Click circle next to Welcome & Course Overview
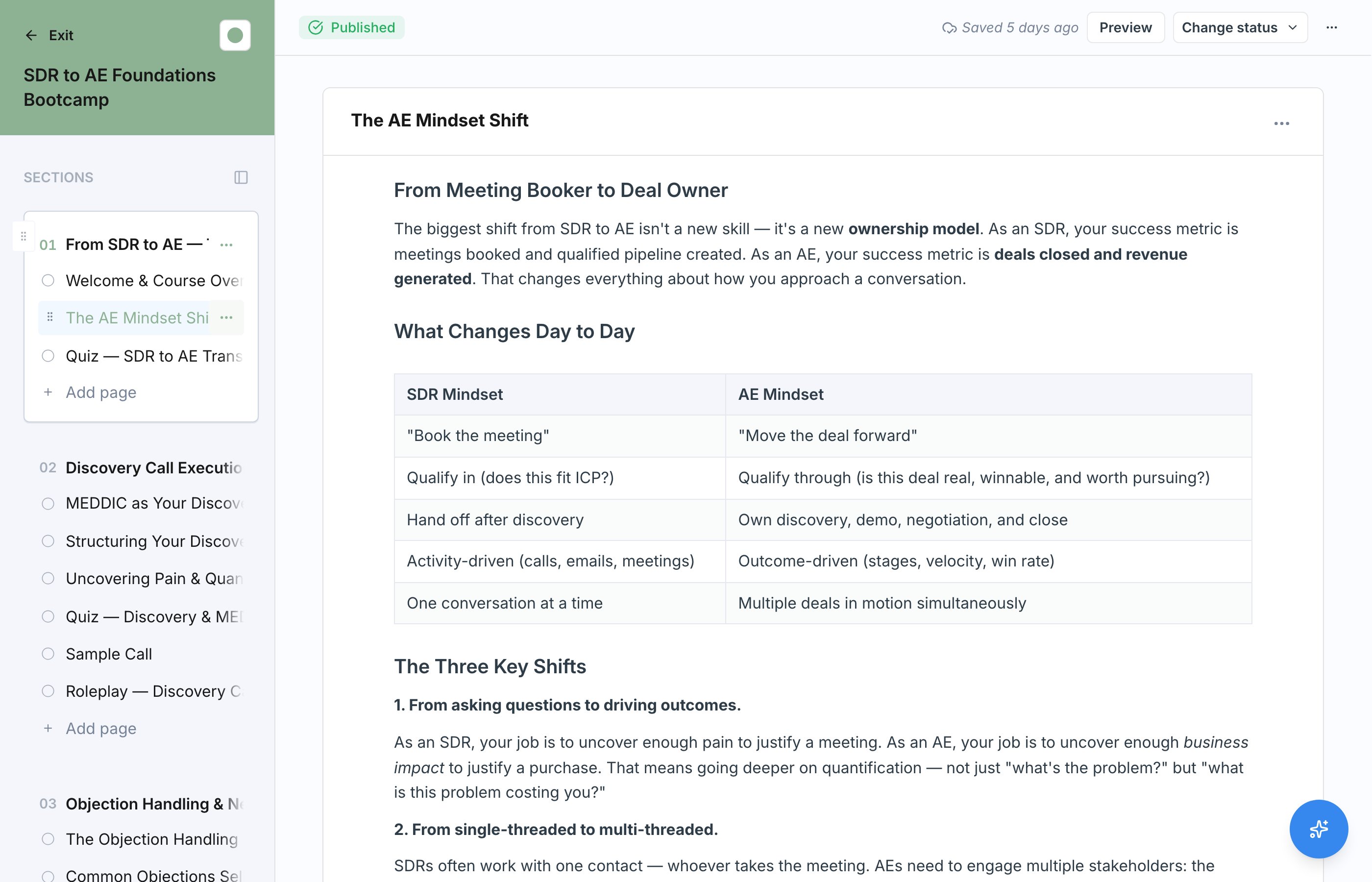1372x882 pixels. click(48, 280)
